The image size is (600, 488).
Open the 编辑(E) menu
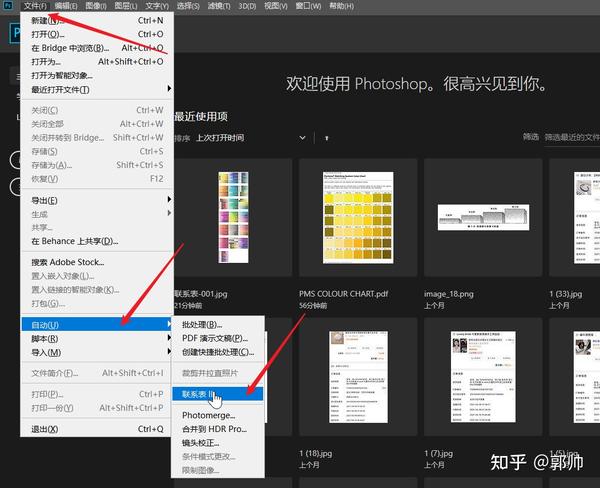(x=66, y=6)
